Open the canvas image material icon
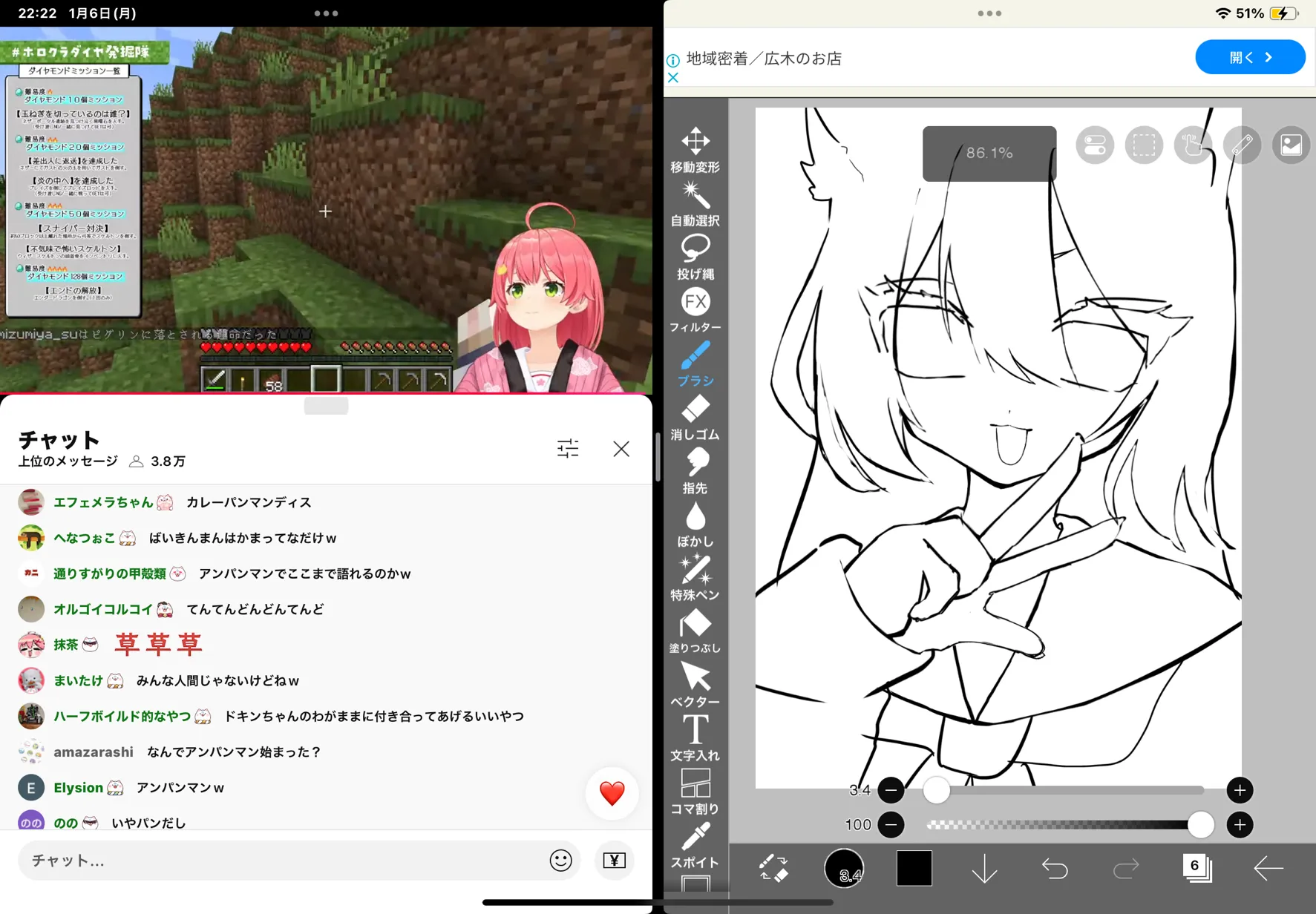 coord(1291,145)
